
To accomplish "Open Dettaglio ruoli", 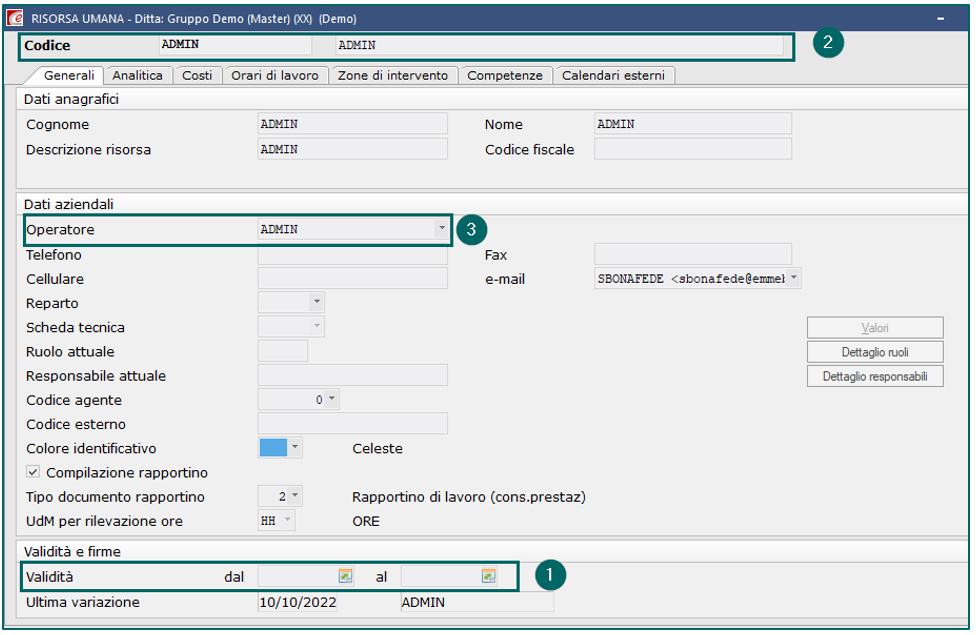I will [875, 352].
